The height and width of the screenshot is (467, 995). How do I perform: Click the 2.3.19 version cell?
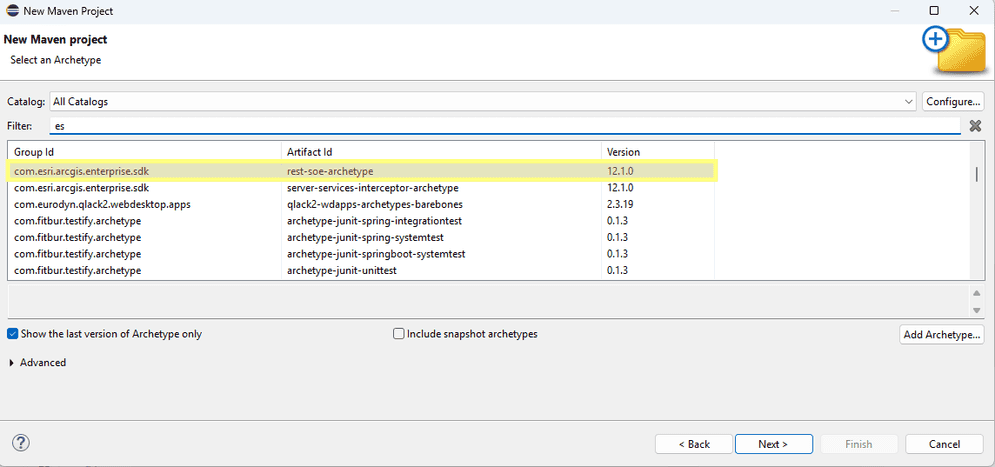(x=620, y=204)
